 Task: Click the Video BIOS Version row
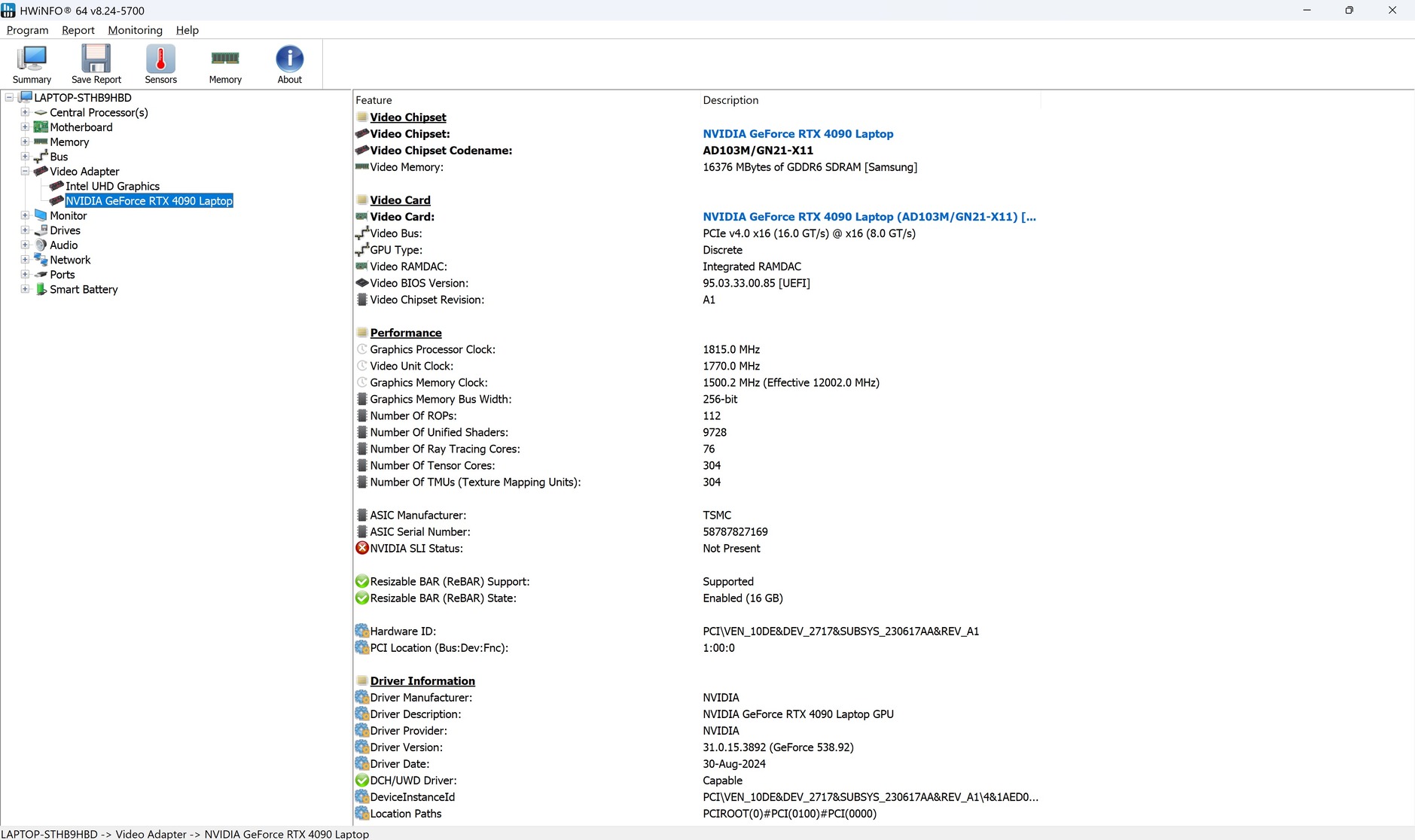[697, 283]
